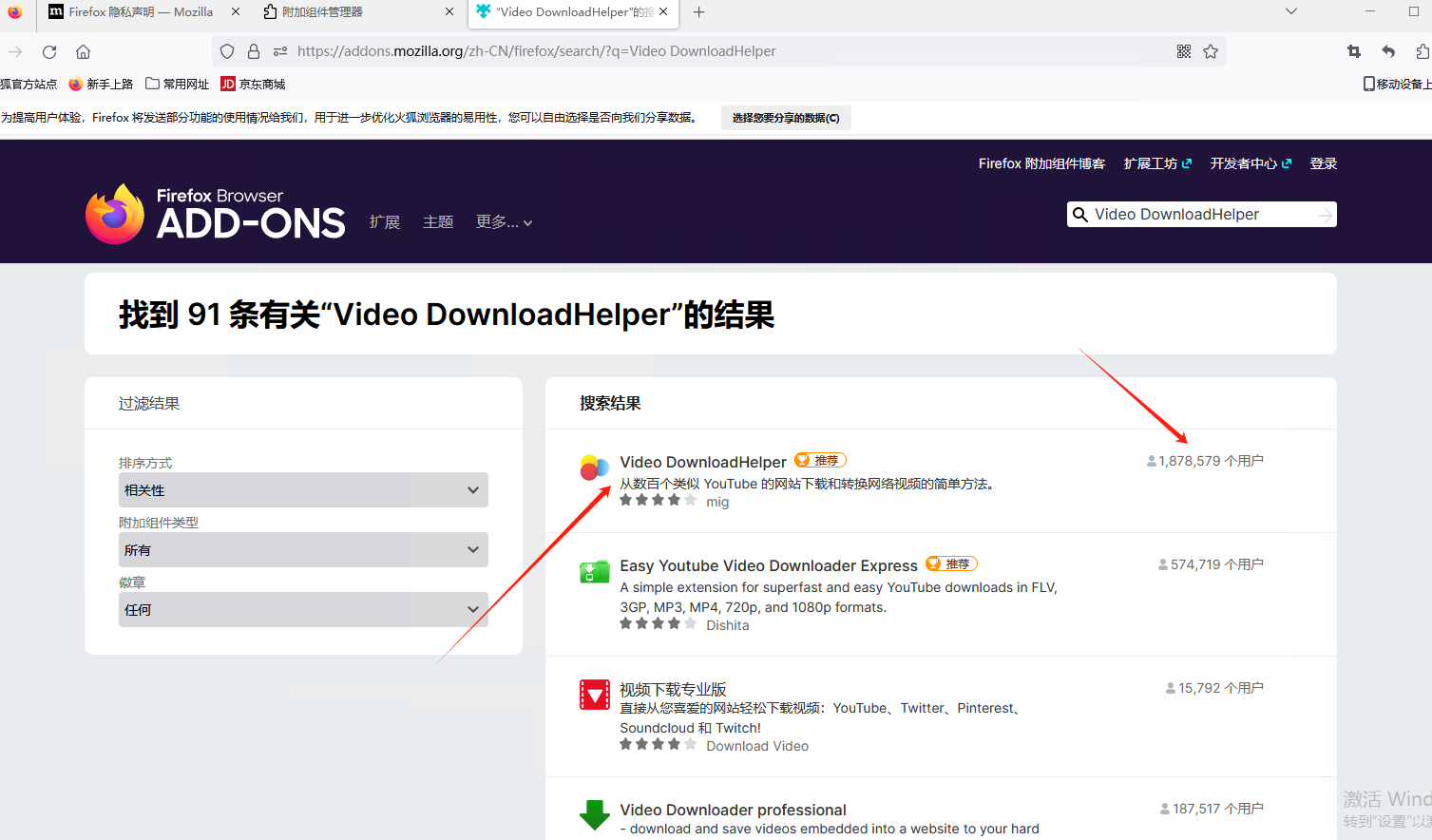Select the Video DownloadHelper search results tab

pos(574,11)
